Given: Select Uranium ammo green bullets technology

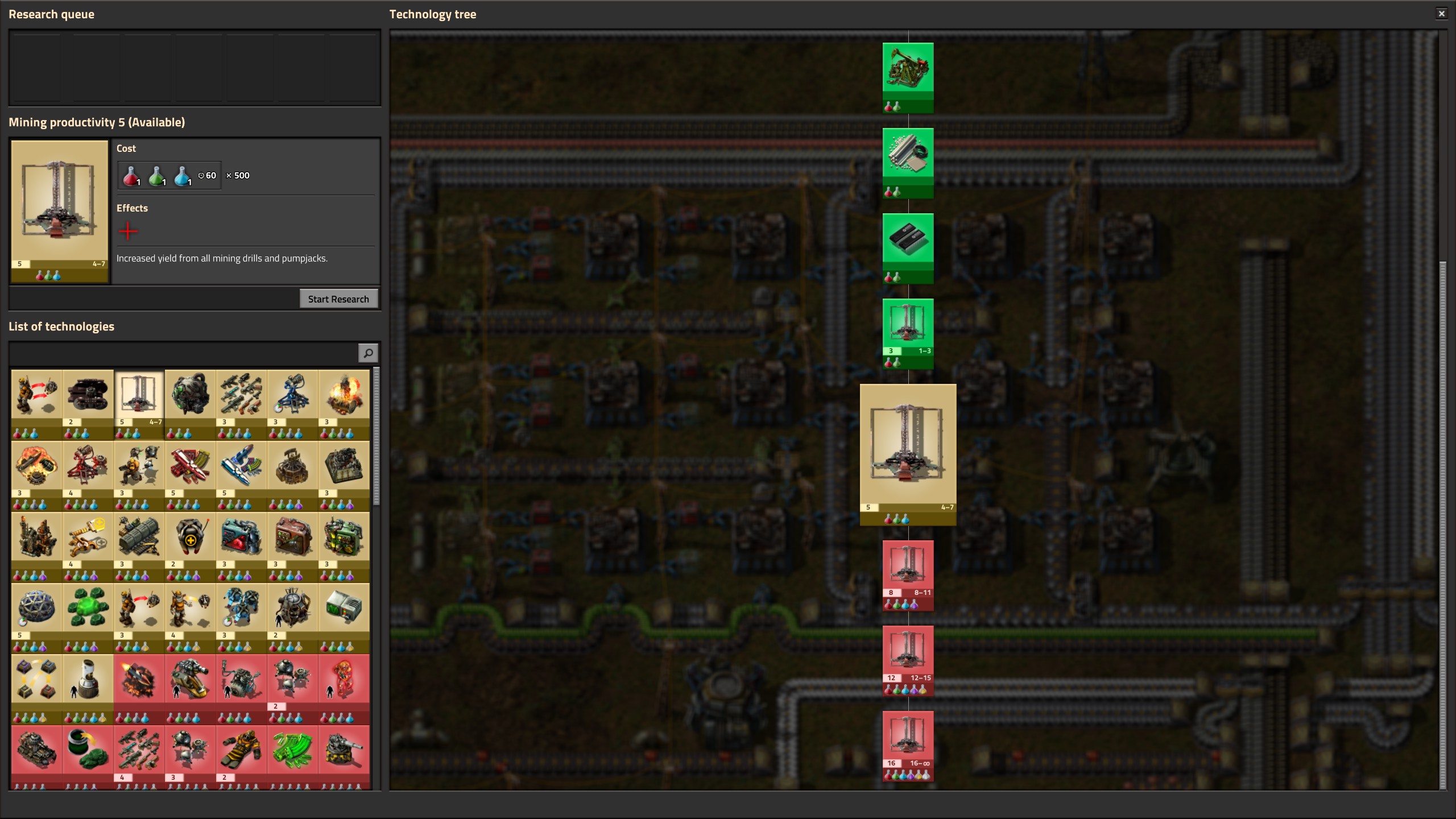Looking at the screenshot, I should pyautogui.click(x=293, y=757).
